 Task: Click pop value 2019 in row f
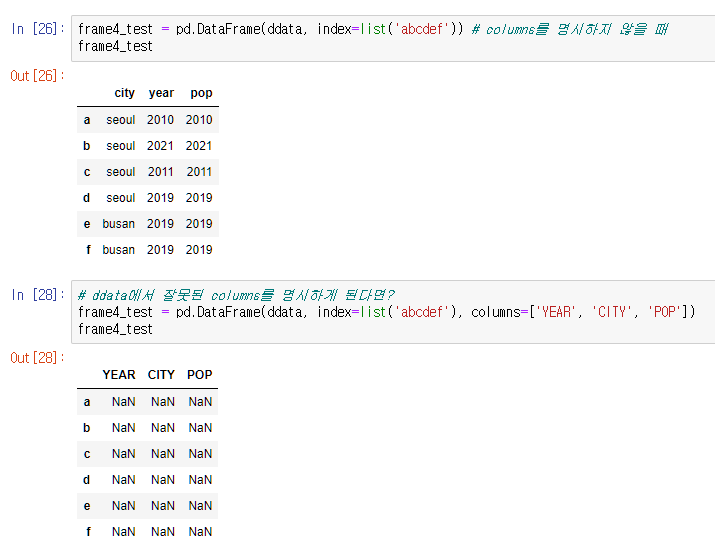point(199,250)
